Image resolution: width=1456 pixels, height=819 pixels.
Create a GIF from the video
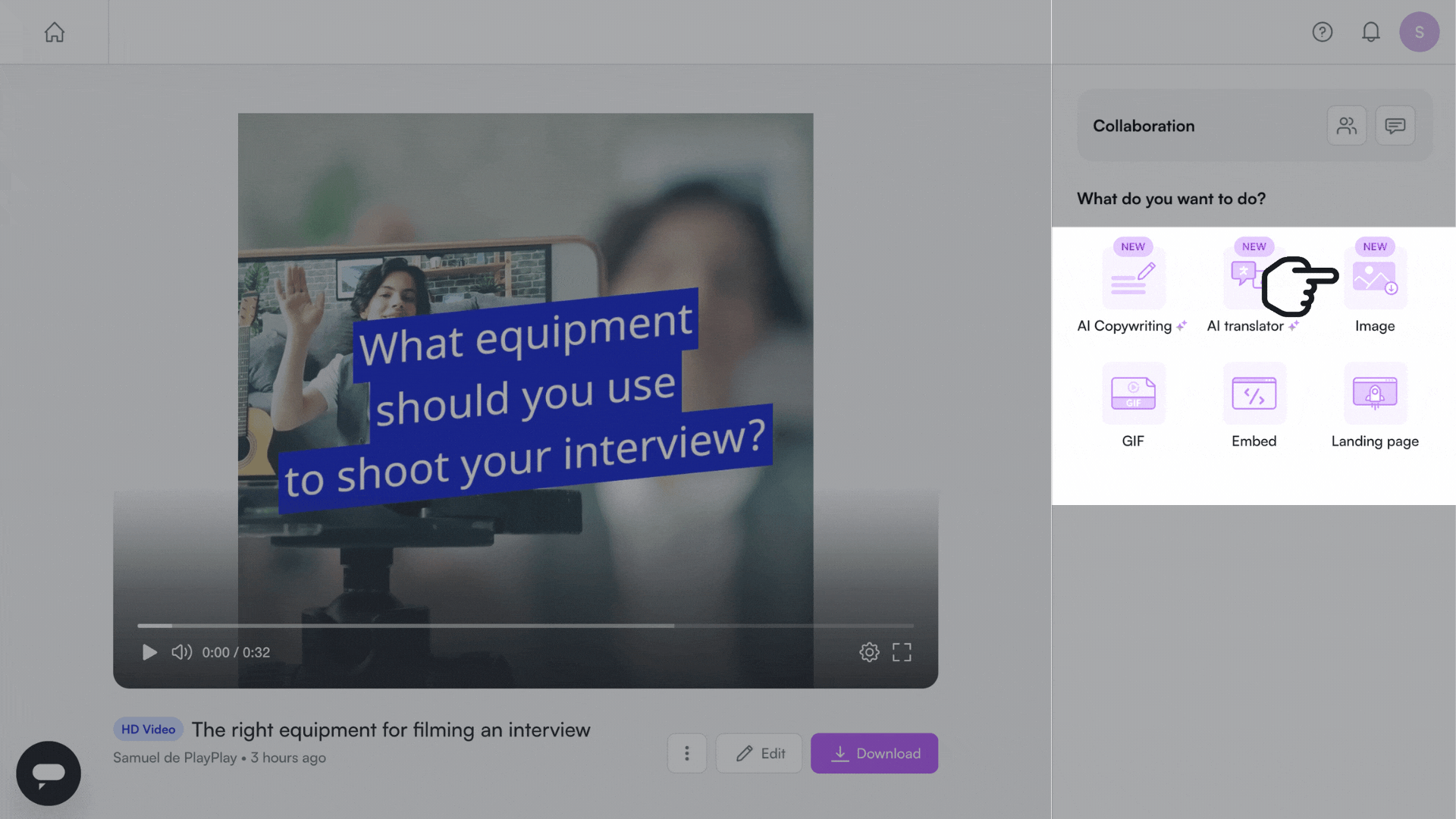click(x=1133, y=394)
